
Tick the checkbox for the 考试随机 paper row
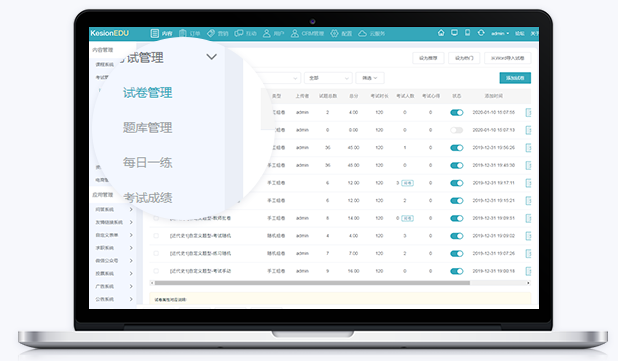(156, 236)
